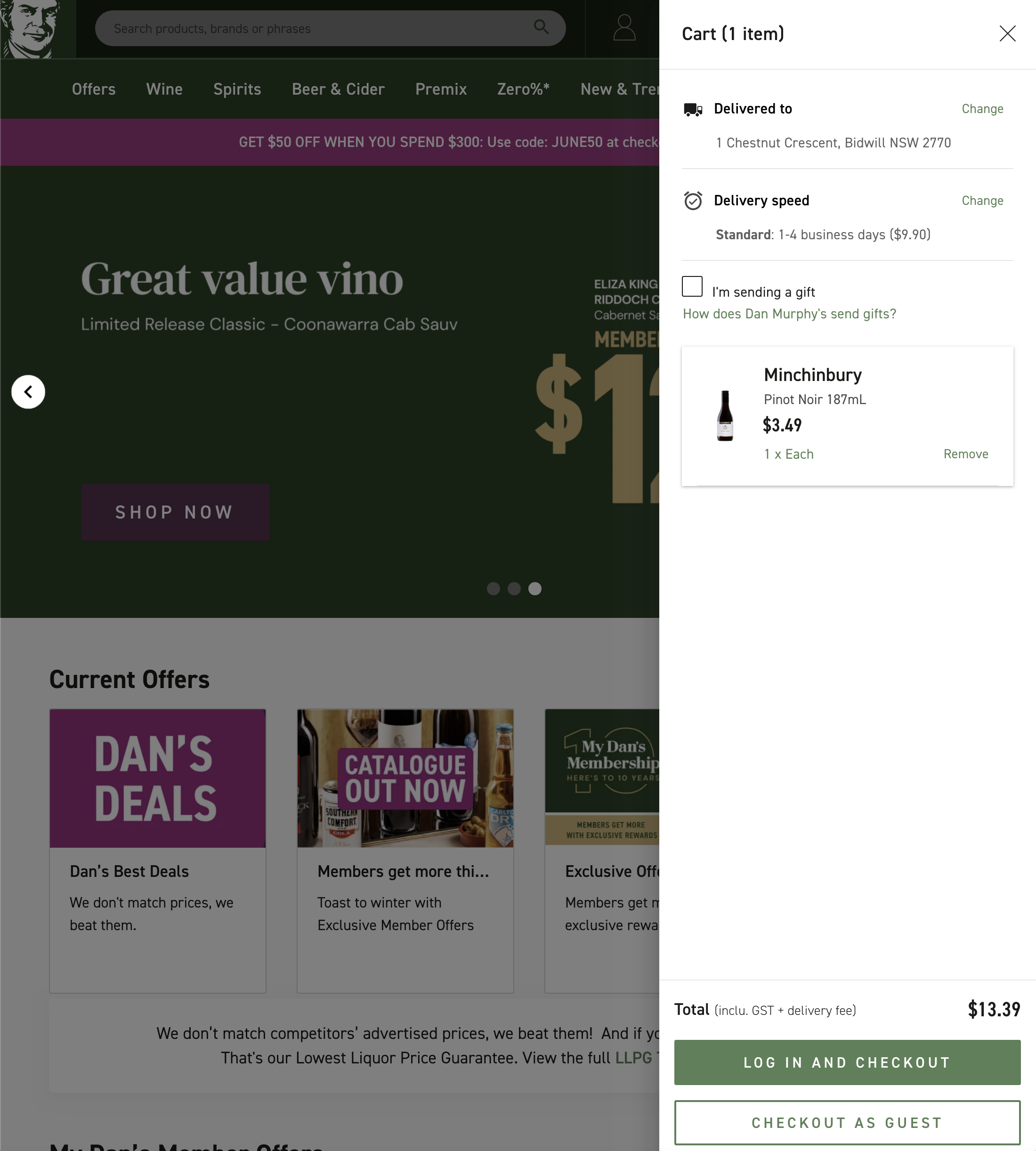Click the delivery truck icon beside Delivered to
Image resolution: width=1036 pixels, height=1151 pixels.
click(693, 109)
